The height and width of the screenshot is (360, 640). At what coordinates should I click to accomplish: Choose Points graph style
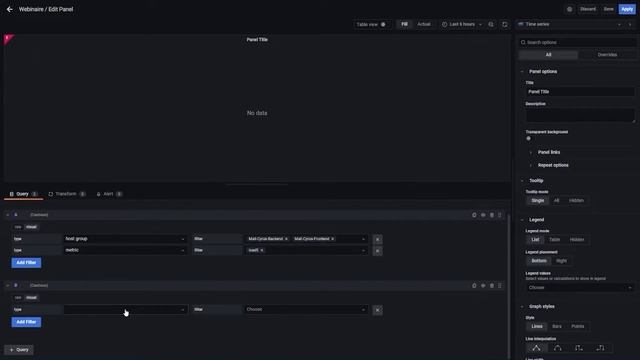(x=578, y=327)
